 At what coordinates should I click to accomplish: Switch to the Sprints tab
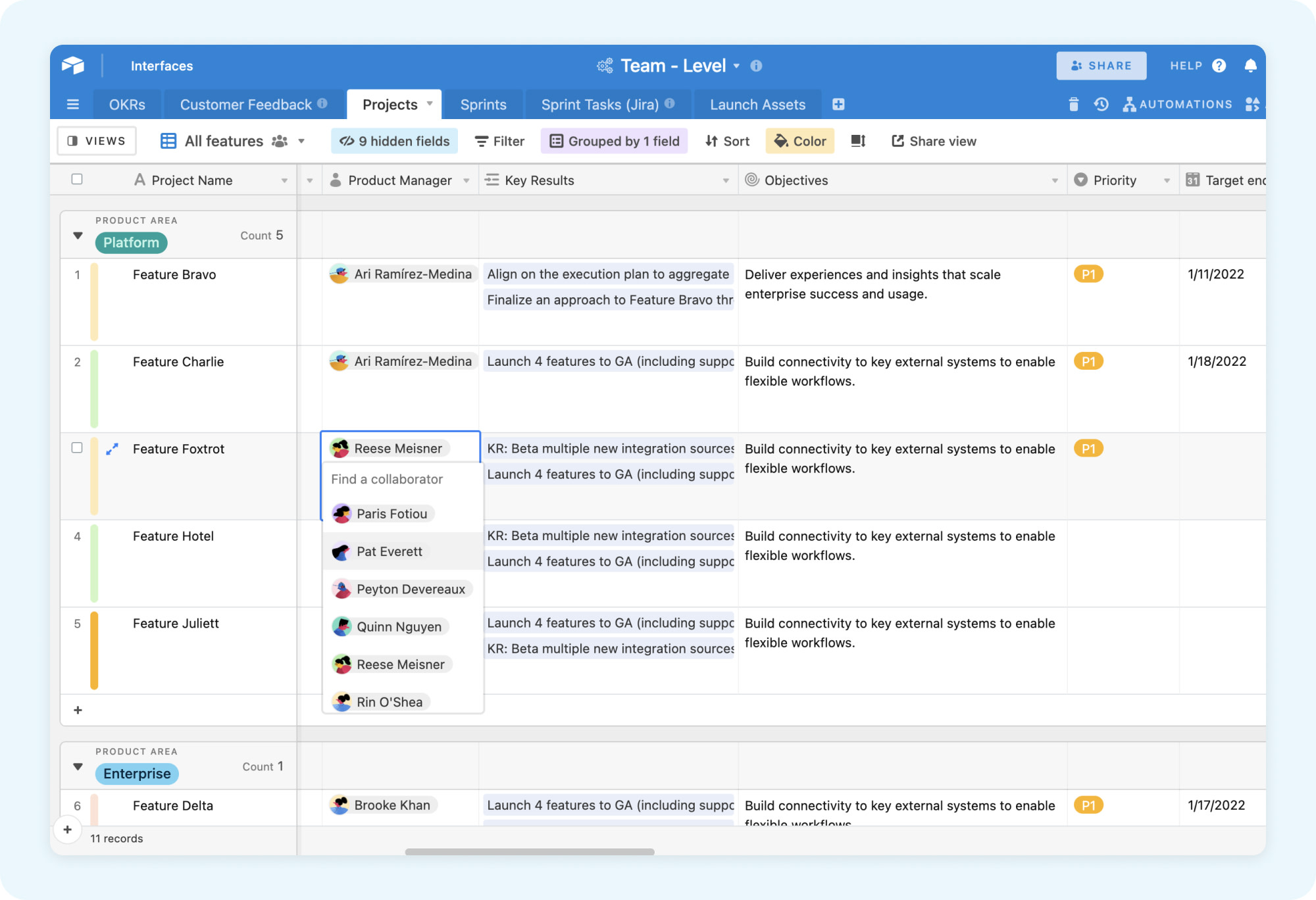click(483, 105)
